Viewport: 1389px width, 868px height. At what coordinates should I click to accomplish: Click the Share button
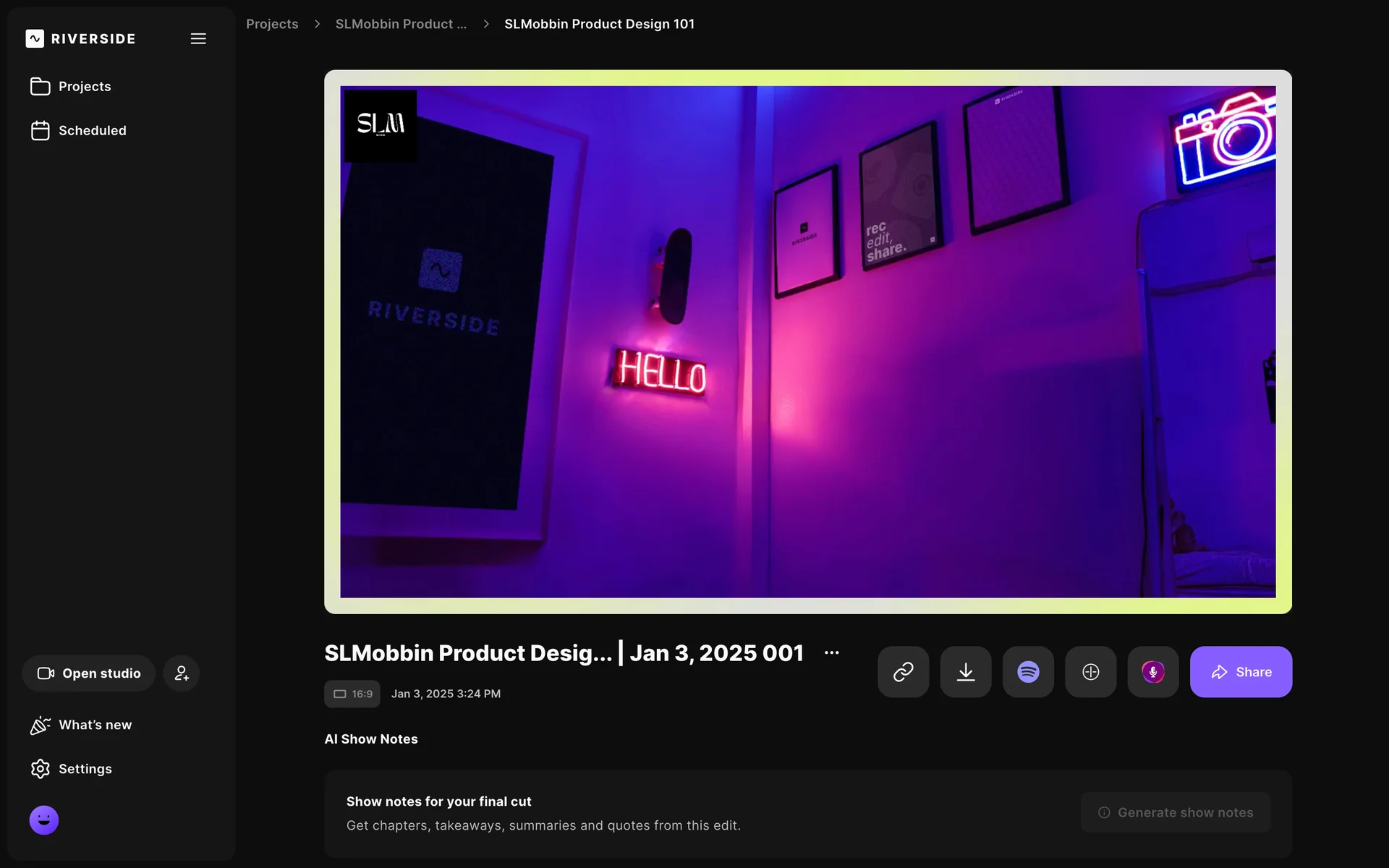[1241, 672]
